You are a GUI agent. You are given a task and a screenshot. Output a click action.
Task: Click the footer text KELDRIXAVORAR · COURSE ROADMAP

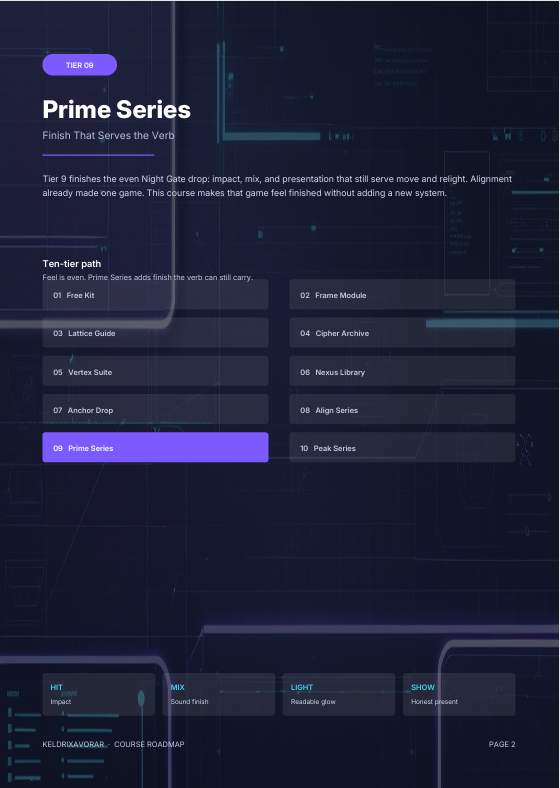coord(114,744)
